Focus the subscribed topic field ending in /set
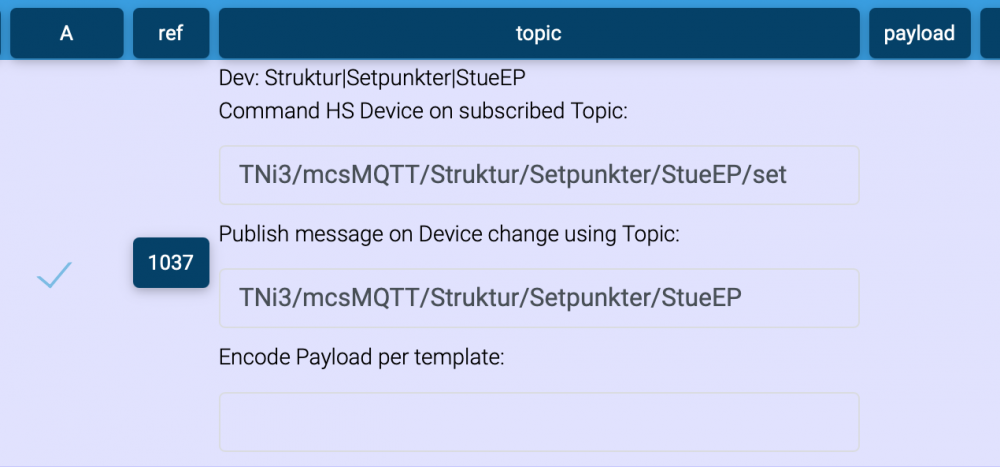The width and height of the screenshot is (1000, 467). coord(539,175)
